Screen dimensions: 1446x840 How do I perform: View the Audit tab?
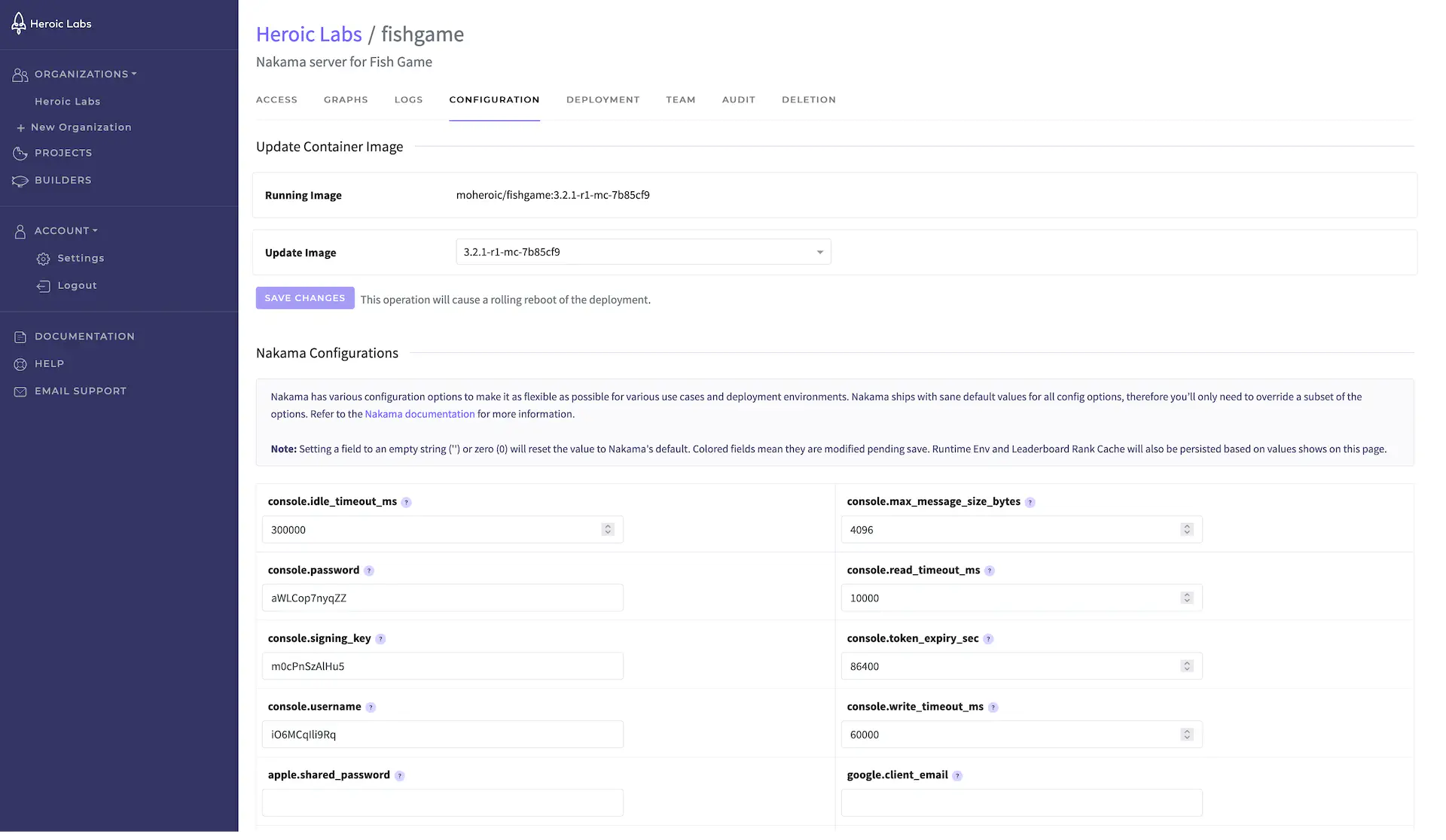(x=738, y=100)
